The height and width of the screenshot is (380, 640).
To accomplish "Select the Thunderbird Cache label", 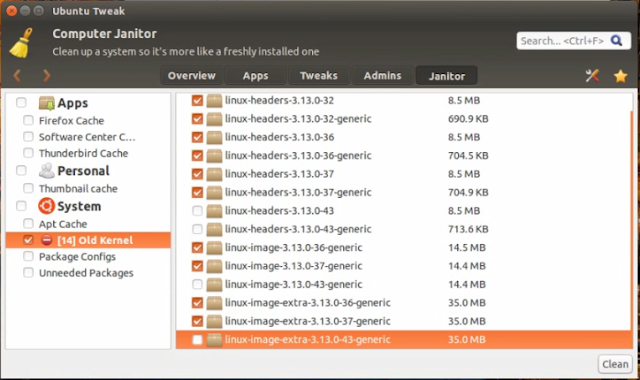I will coord(83,153).
